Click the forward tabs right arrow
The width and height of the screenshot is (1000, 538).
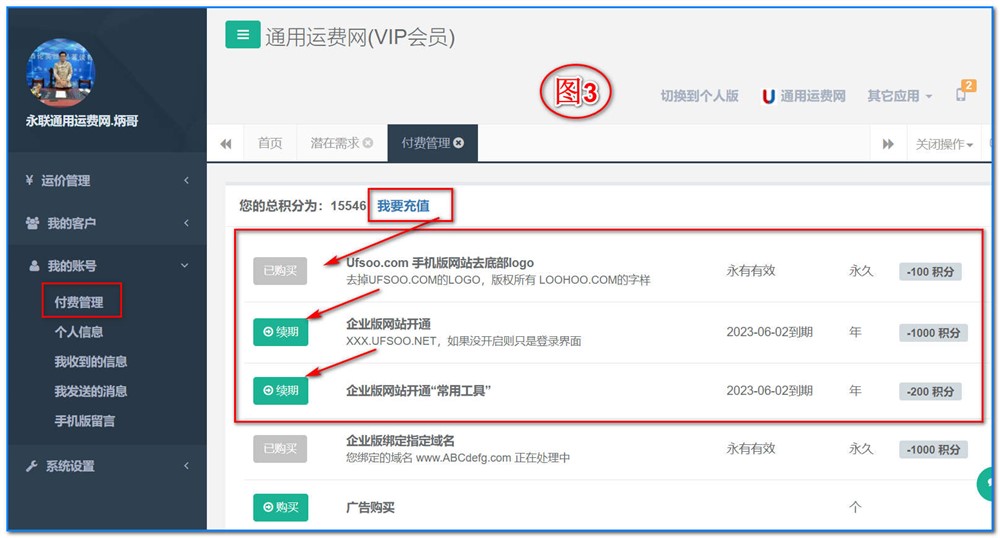point(888,144)
